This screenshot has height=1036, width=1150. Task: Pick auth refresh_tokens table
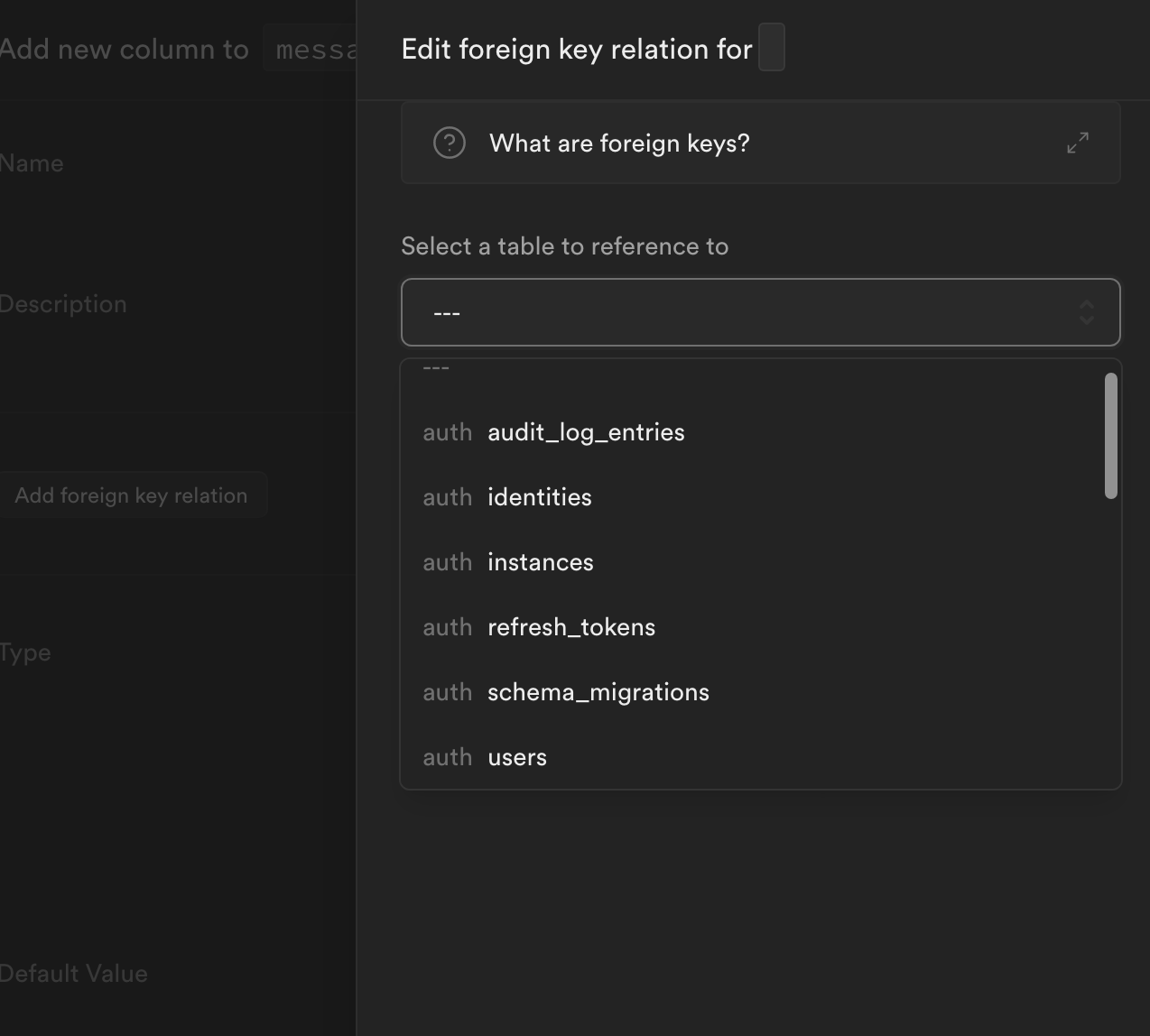coord(570,627)
